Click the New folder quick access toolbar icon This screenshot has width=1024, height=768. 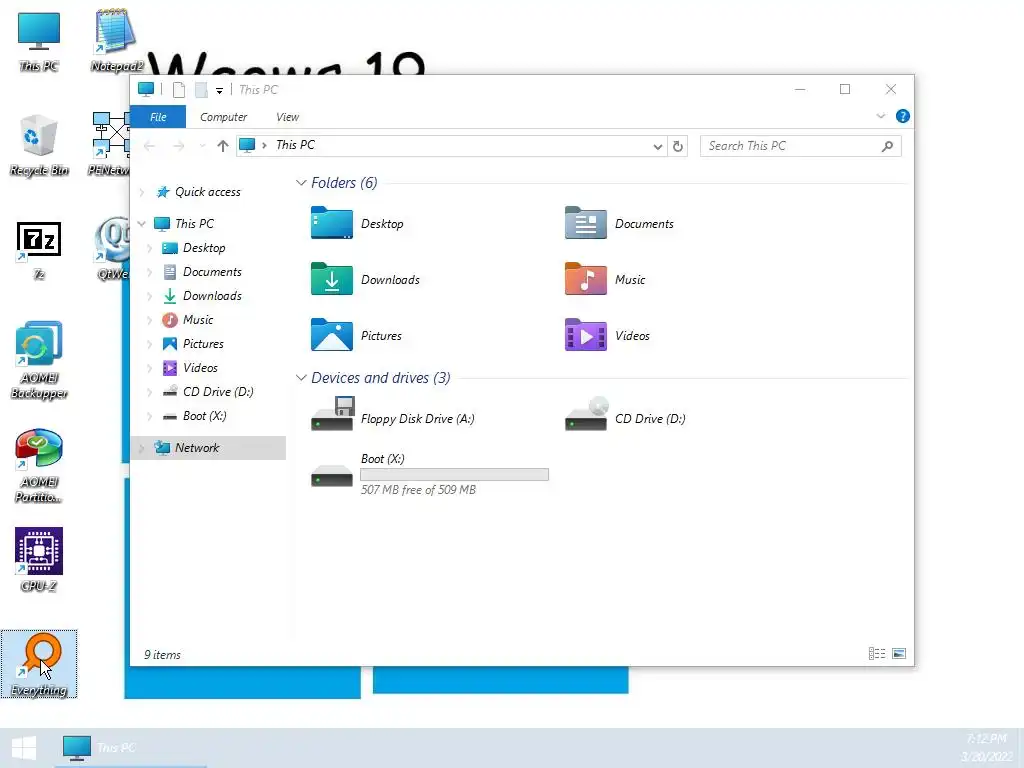pyautogui.click(x=201, y=90)
